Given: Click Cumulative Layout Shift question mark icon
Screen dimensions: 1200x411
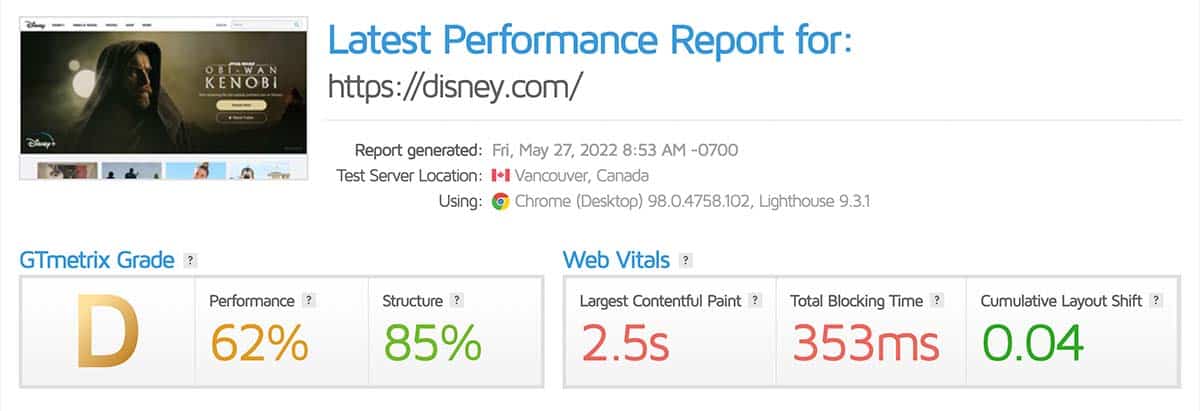Looking at the screenshot, I should click(1157, 300).
